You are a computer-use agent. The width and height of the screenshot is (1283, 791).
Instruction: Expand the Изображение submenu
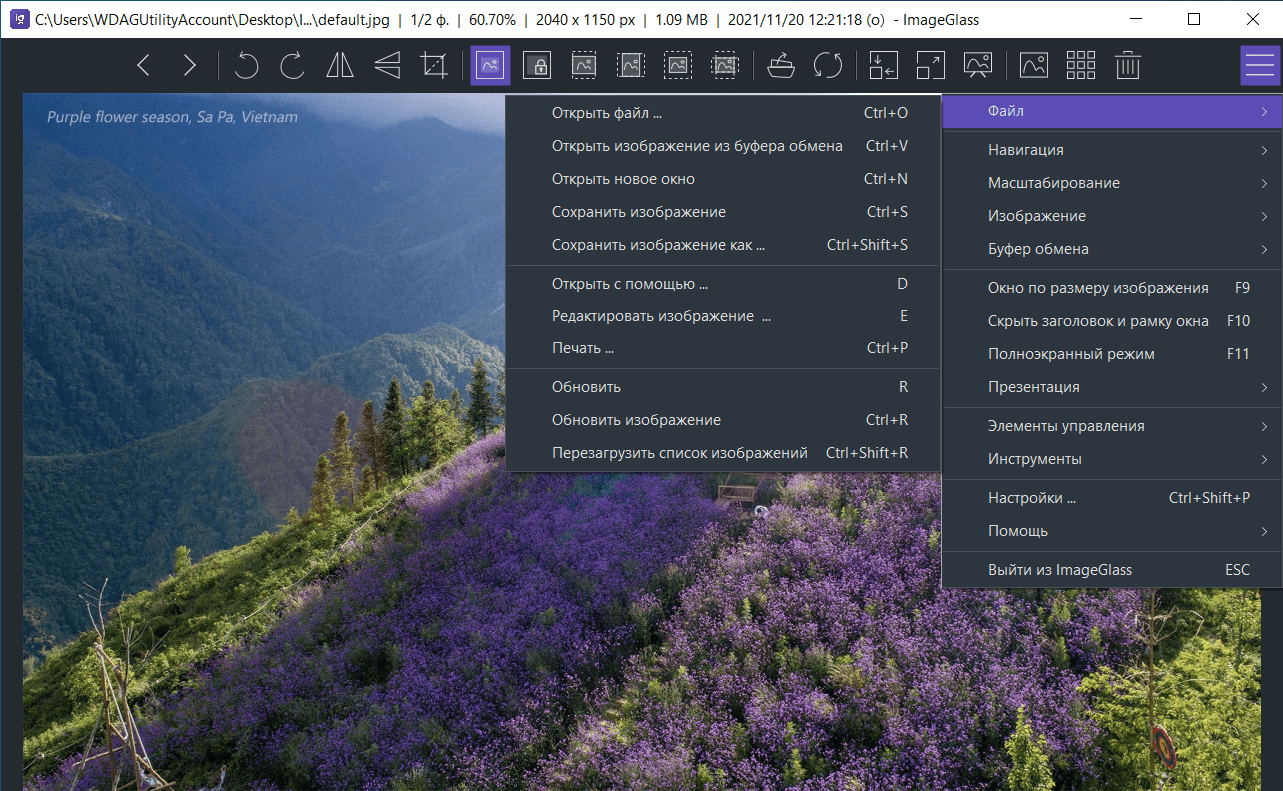pyautogui.click(x=1112, y=216)
